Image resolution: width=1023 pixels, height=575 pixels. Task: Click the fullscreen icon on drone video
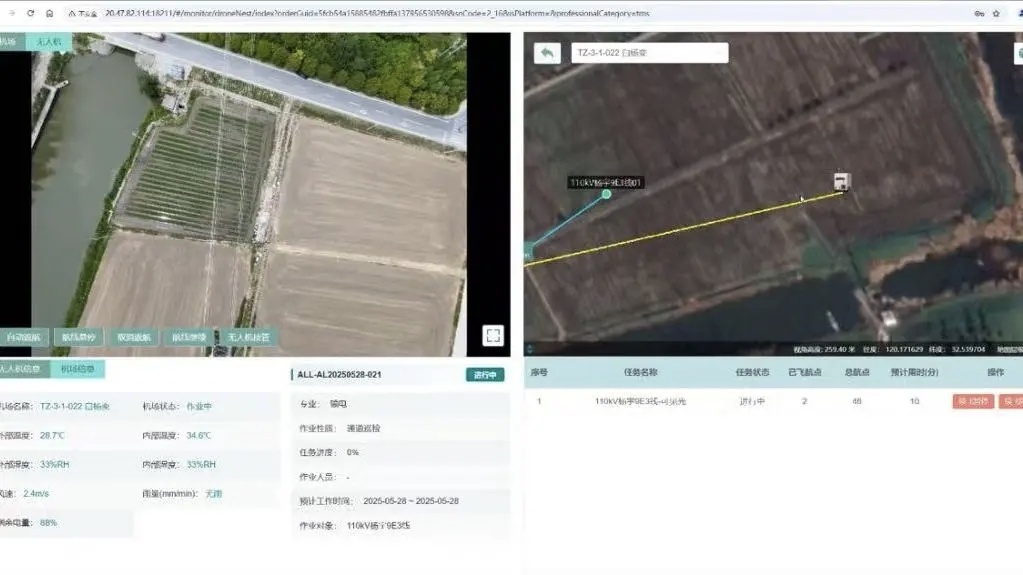coord(493,335)
